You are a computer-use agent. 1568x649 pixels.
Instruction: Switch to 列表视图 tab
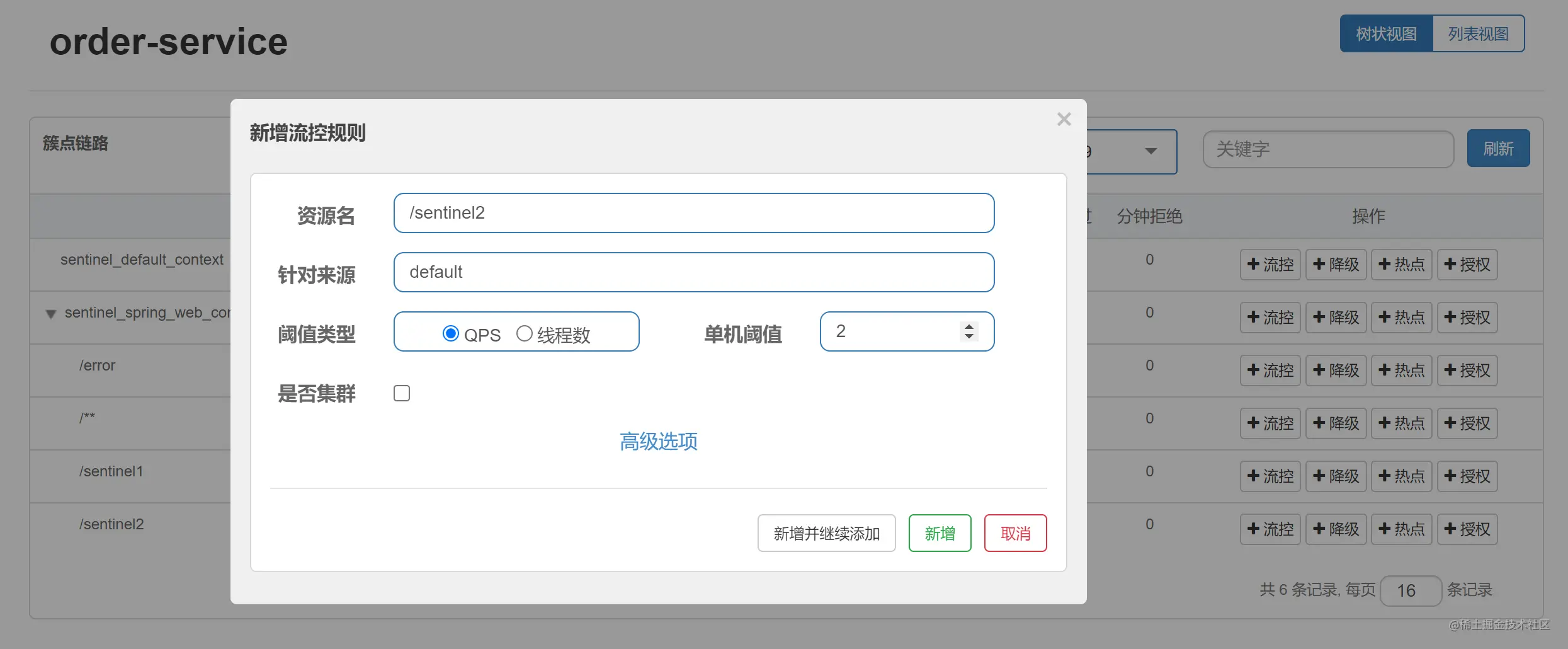pos(1478,33)
